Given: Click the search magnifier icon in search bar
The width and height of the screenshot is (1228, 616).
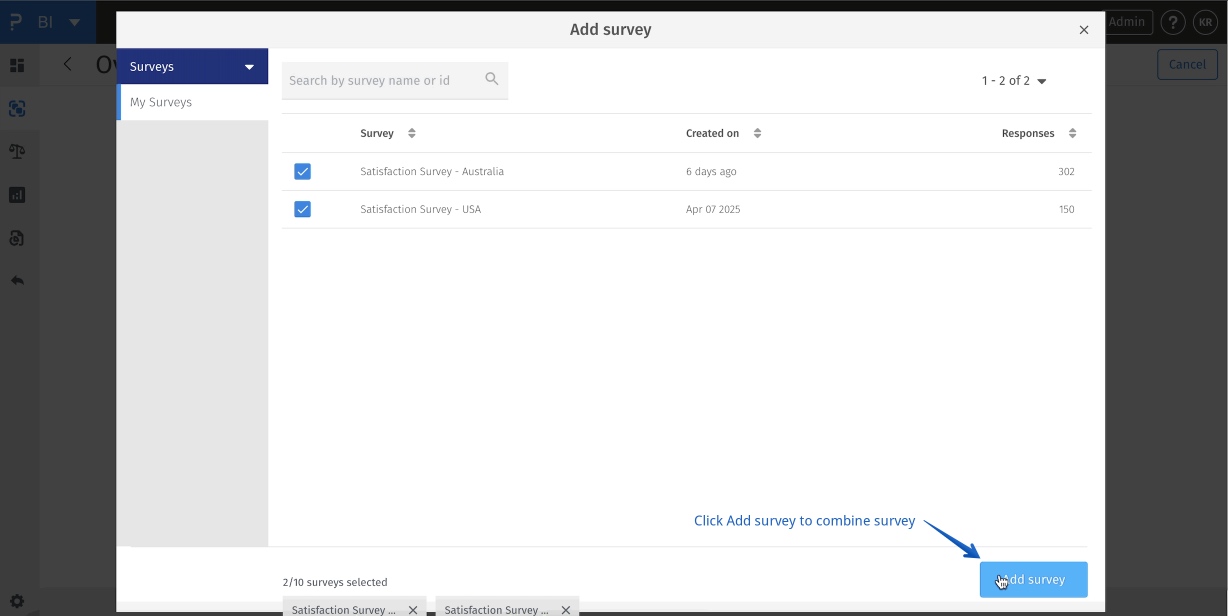Looking at the screenshot, I should (491, 78).
